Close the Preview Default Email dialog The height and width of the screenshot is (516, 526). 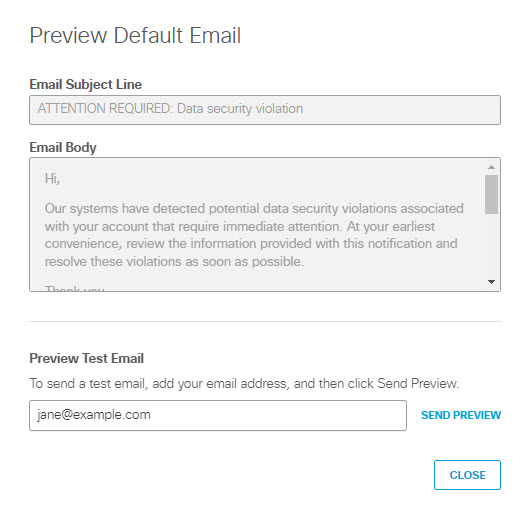click(x=467, y=475)
